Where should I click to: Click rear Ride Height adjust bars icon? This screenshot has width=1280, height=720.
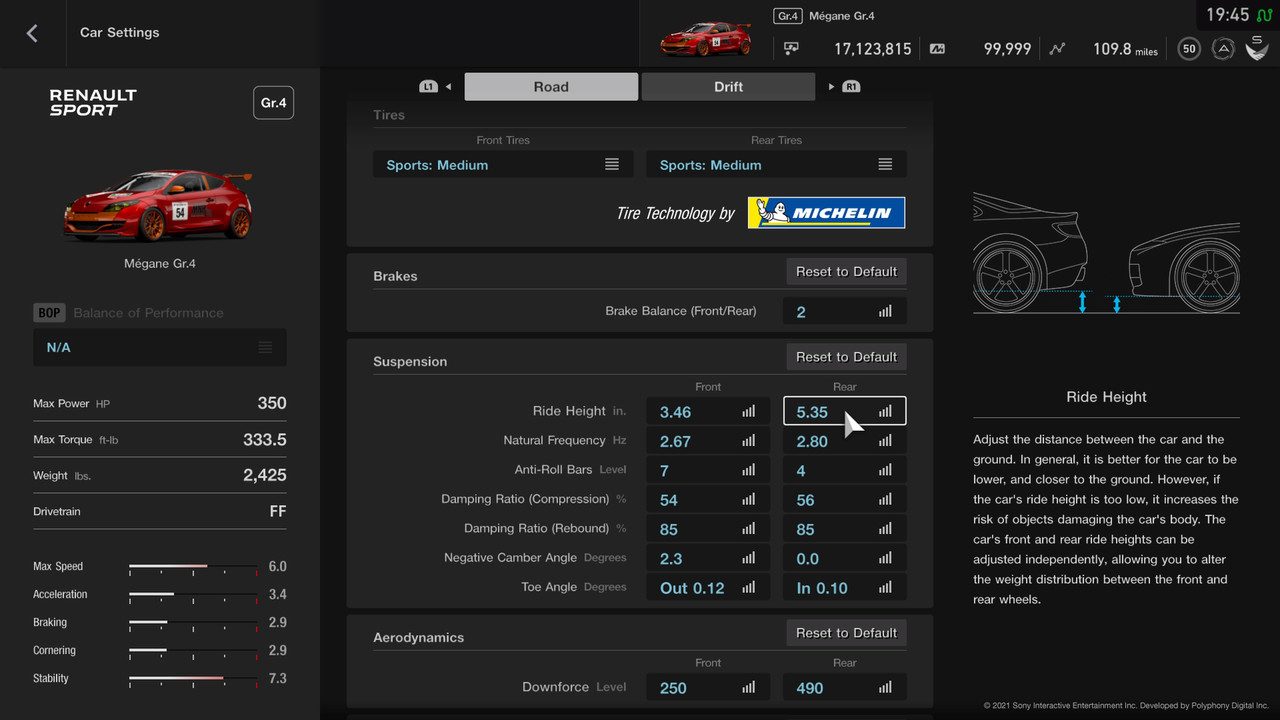[885, 411]
